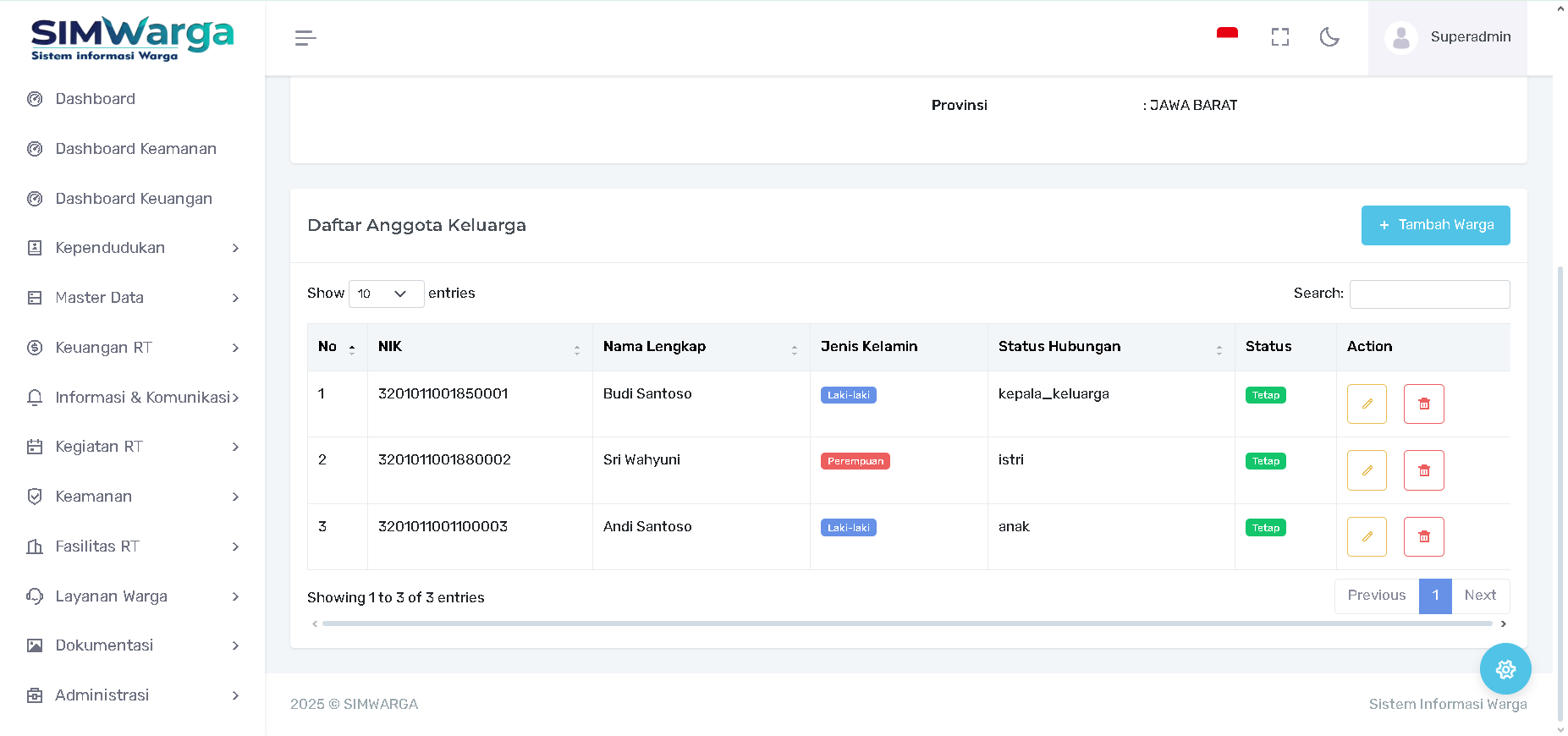The height and width of the screenshot is (736, 1568).
Task: Edit Budi Santoso's record with the pencil icon
Action: click(x=1366, y=404)
